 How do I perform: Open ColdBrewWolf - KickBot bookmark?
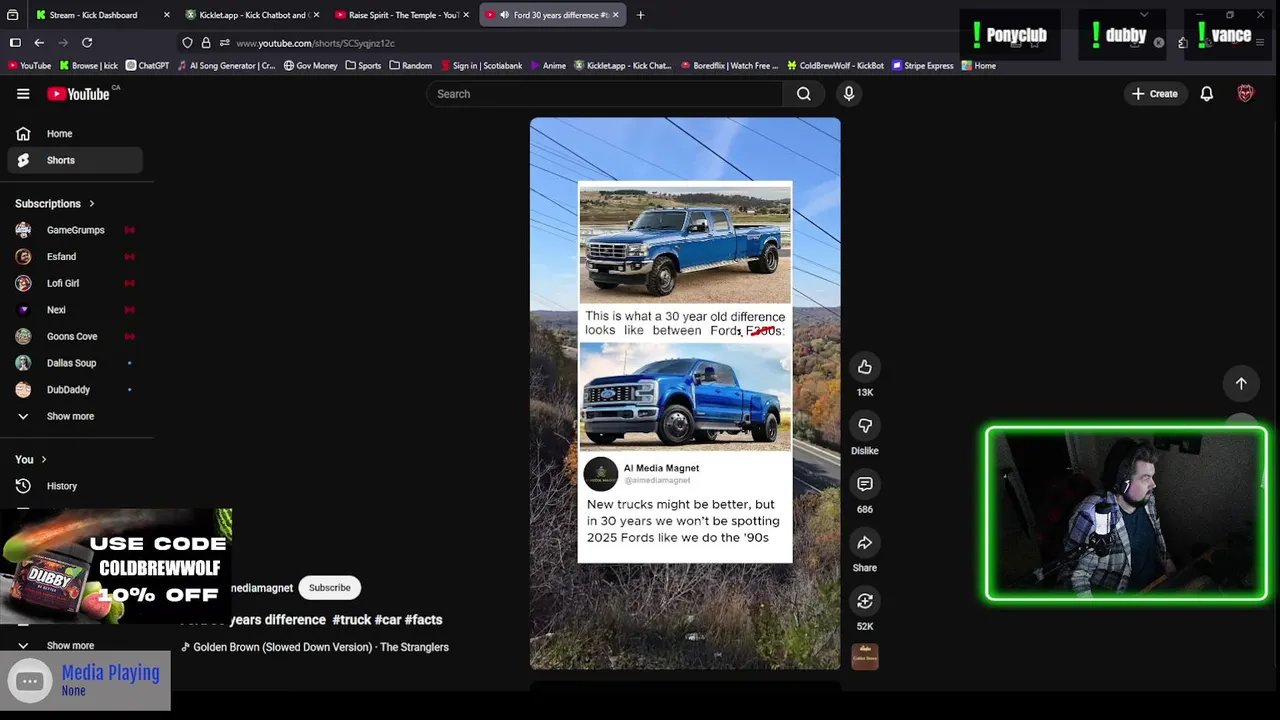click(x=835, y=66)
